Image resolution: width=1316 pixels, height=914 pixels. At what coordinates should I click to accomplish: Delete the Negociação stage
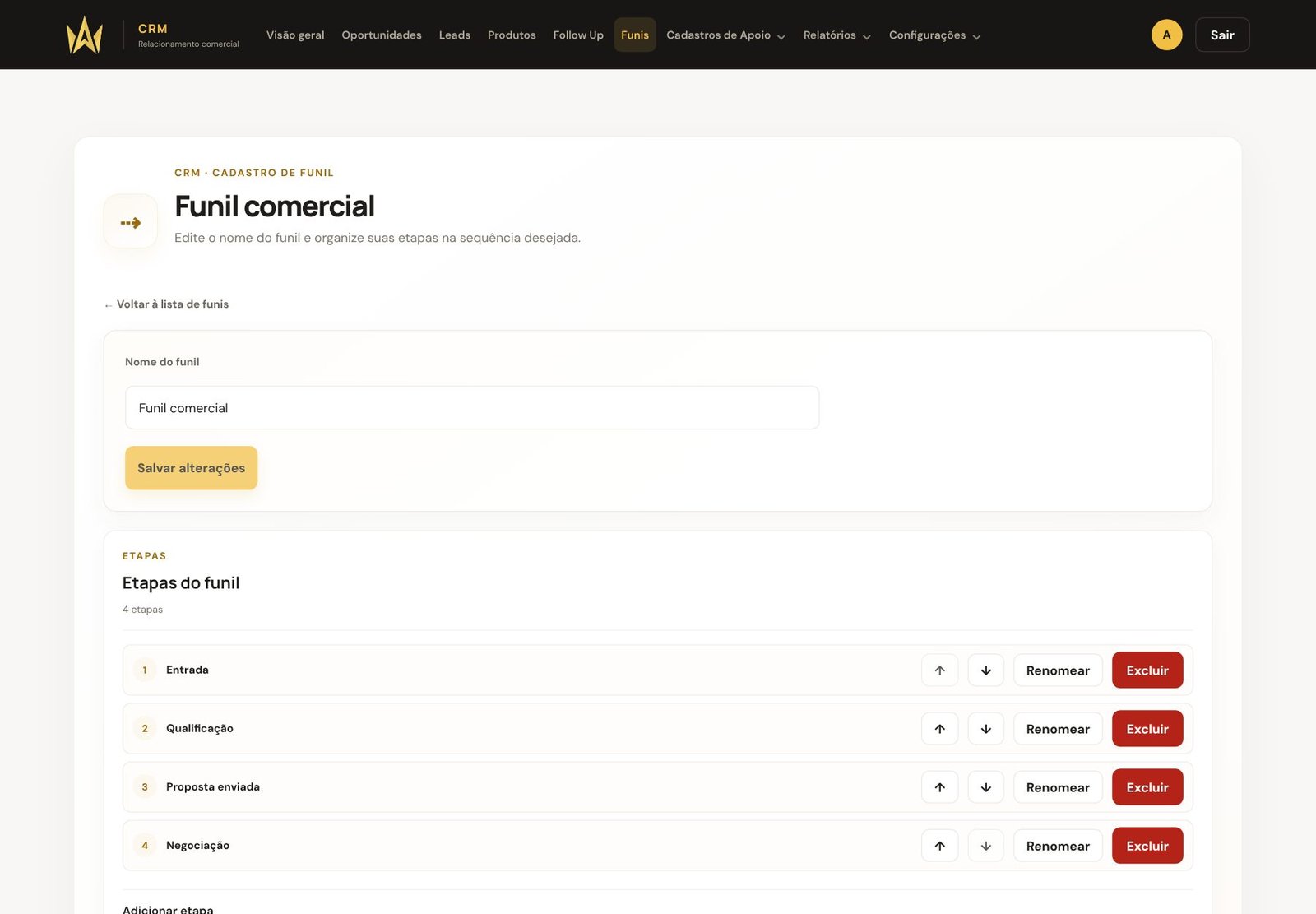(1147, 846)
